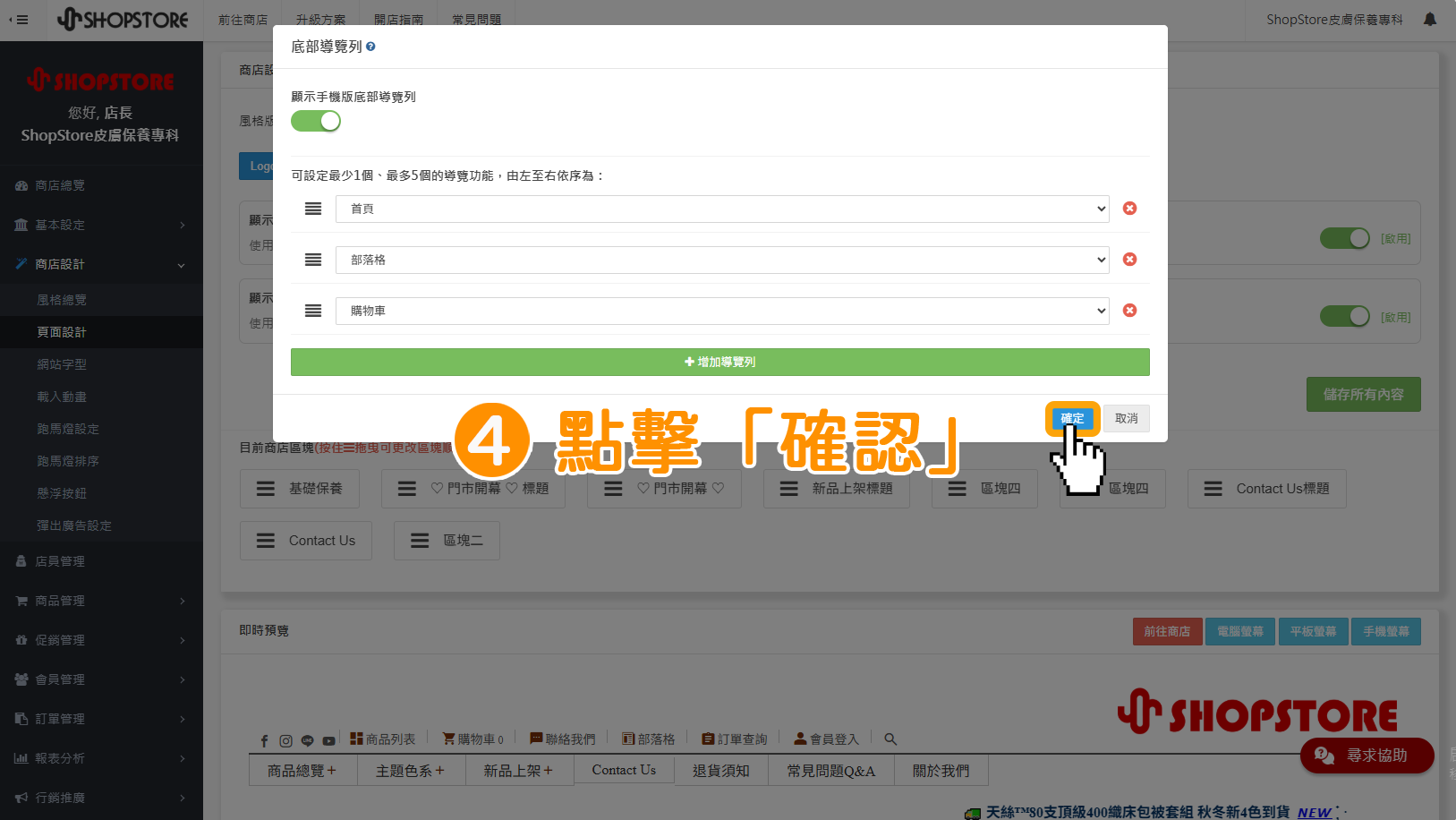Cancel dialog with 取消 button
The height and width of the screenshot is (820, 1456).
(x=1127, y=418)
